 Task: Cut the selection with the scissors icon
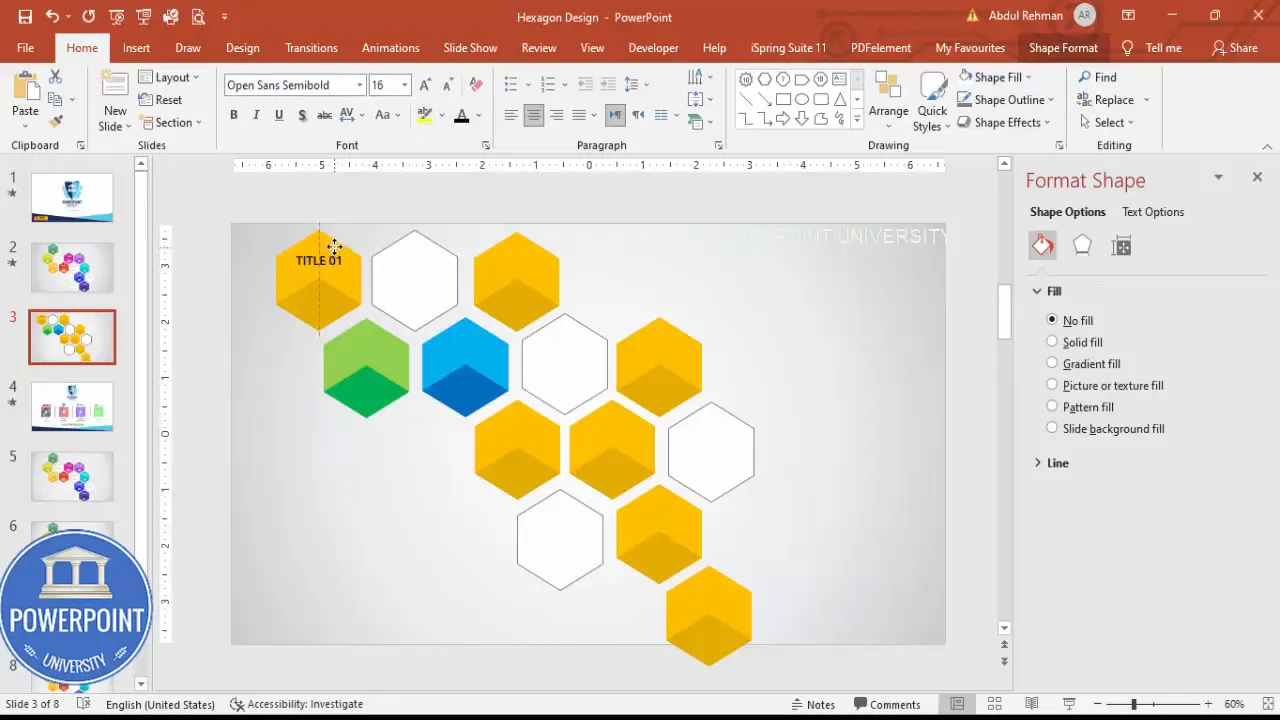pyautogui.click(x=55, y=77)
